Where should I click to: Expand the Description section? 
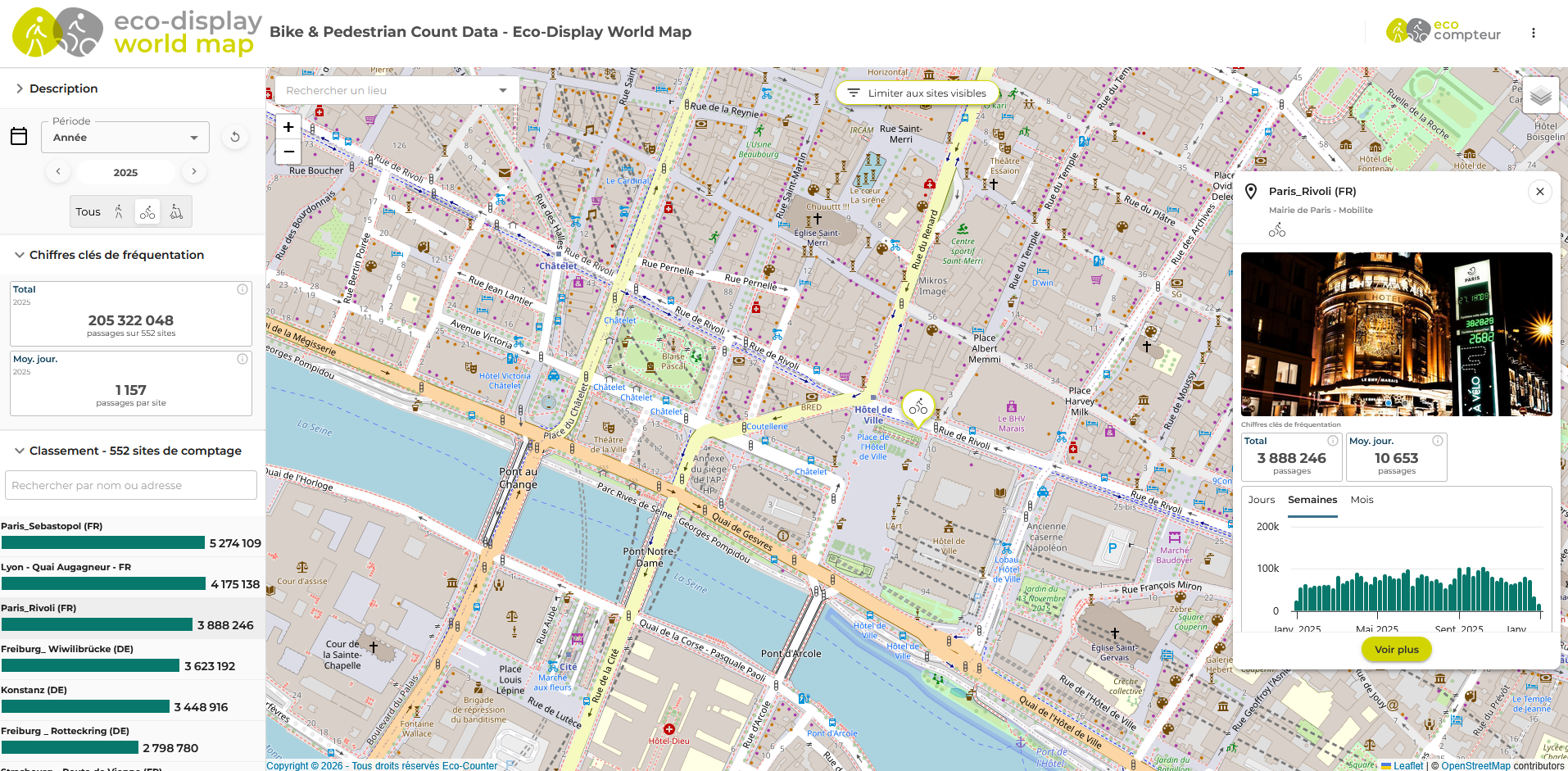63,88
